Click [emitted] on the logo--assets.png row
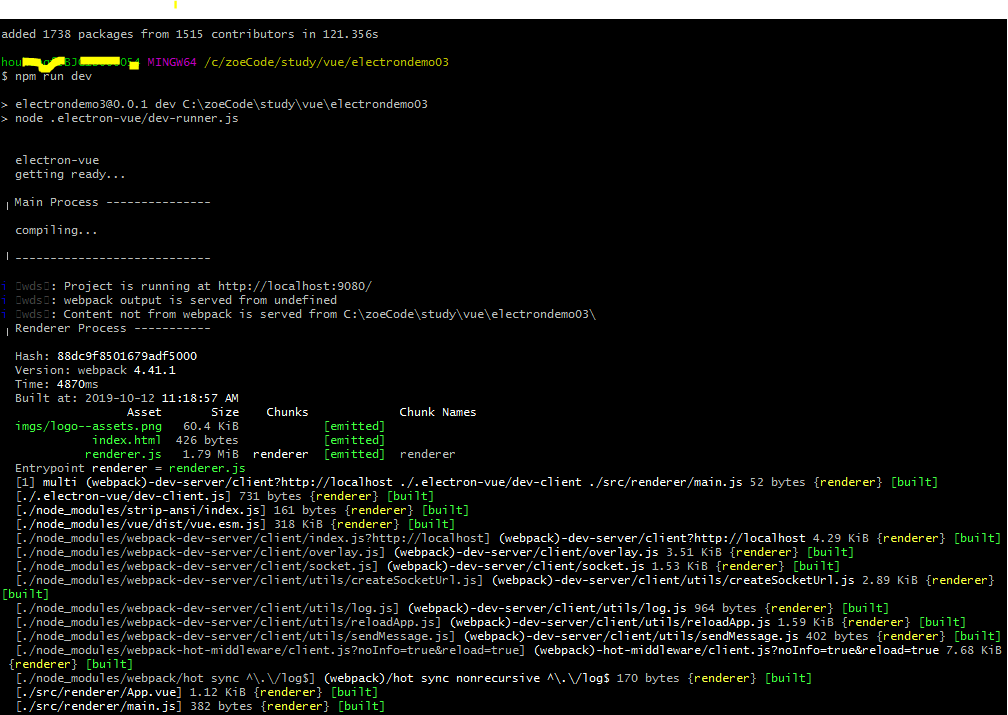Viewport: 1008px width, 715px height. tap(354, 426)
